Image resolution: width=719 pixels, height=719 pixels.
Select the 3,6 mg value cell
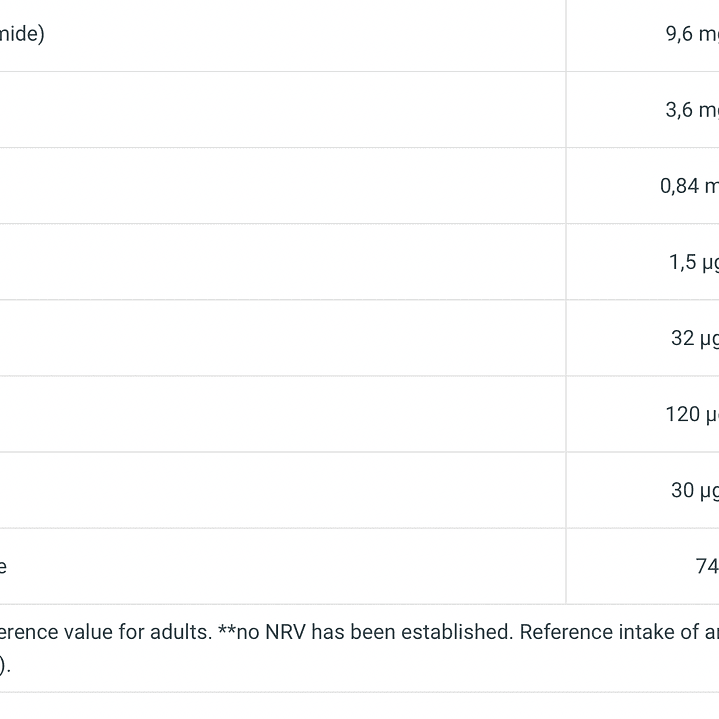[692, 110]
